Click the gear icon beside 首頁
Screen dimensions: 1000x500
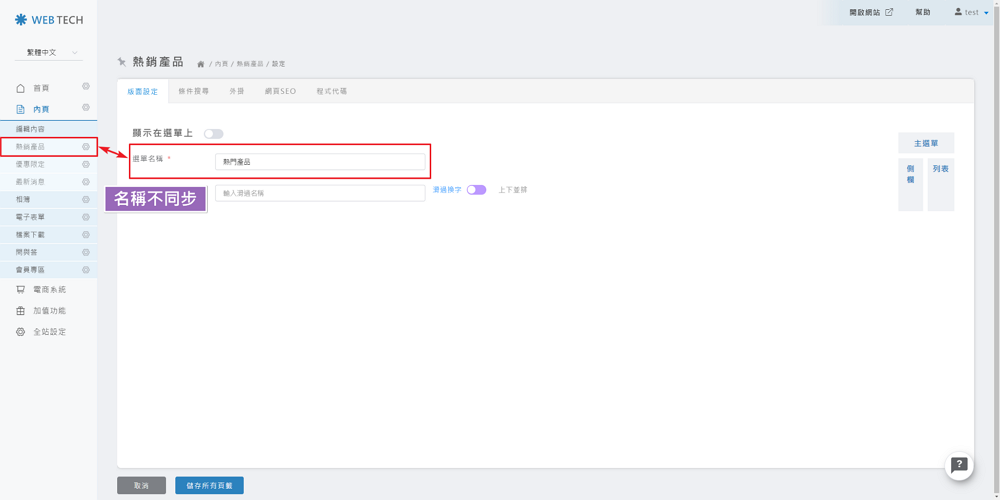pyautogui.click(x=86, y=87)
